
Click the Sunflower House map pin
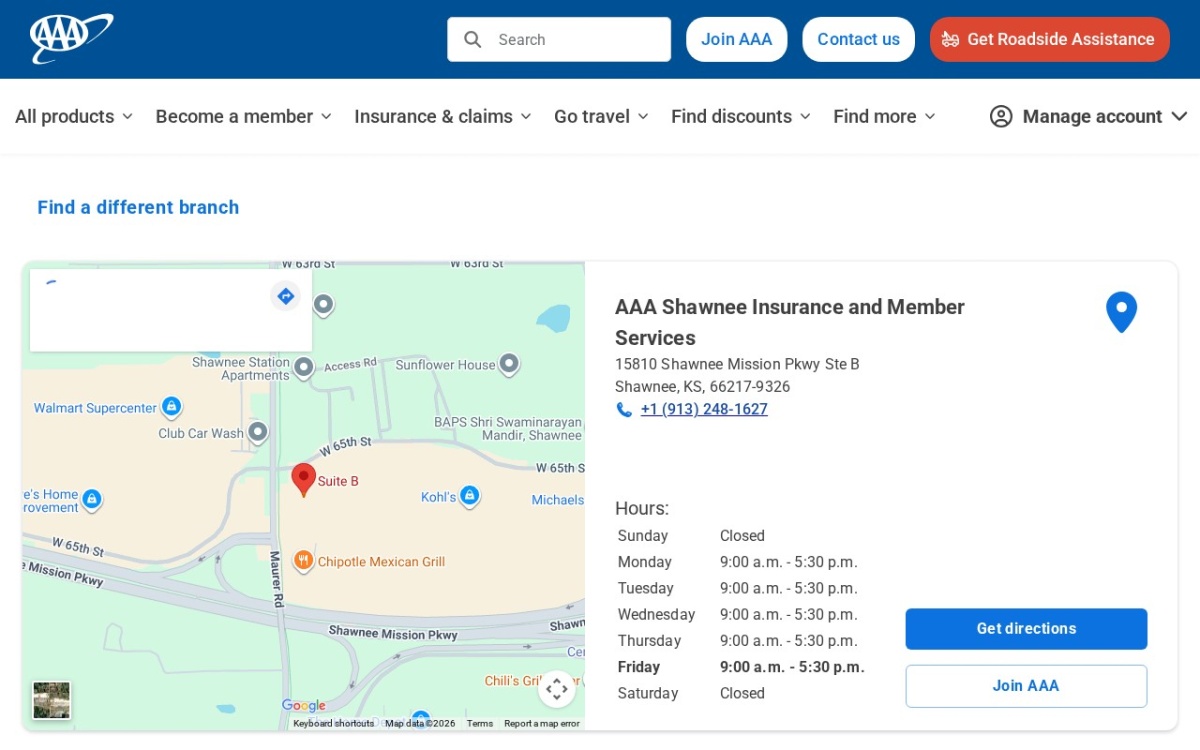[x=509, y=364]
